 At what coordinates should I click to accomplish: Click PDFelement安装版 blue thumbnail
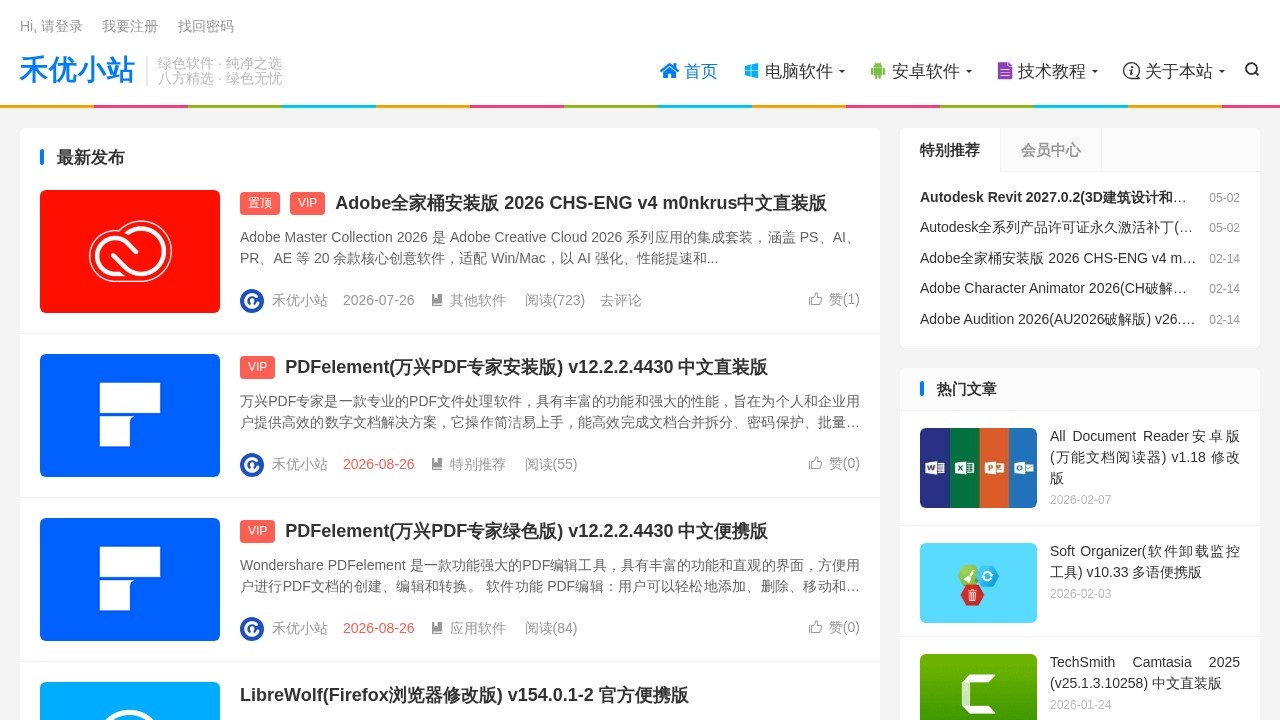pos(130,415)
